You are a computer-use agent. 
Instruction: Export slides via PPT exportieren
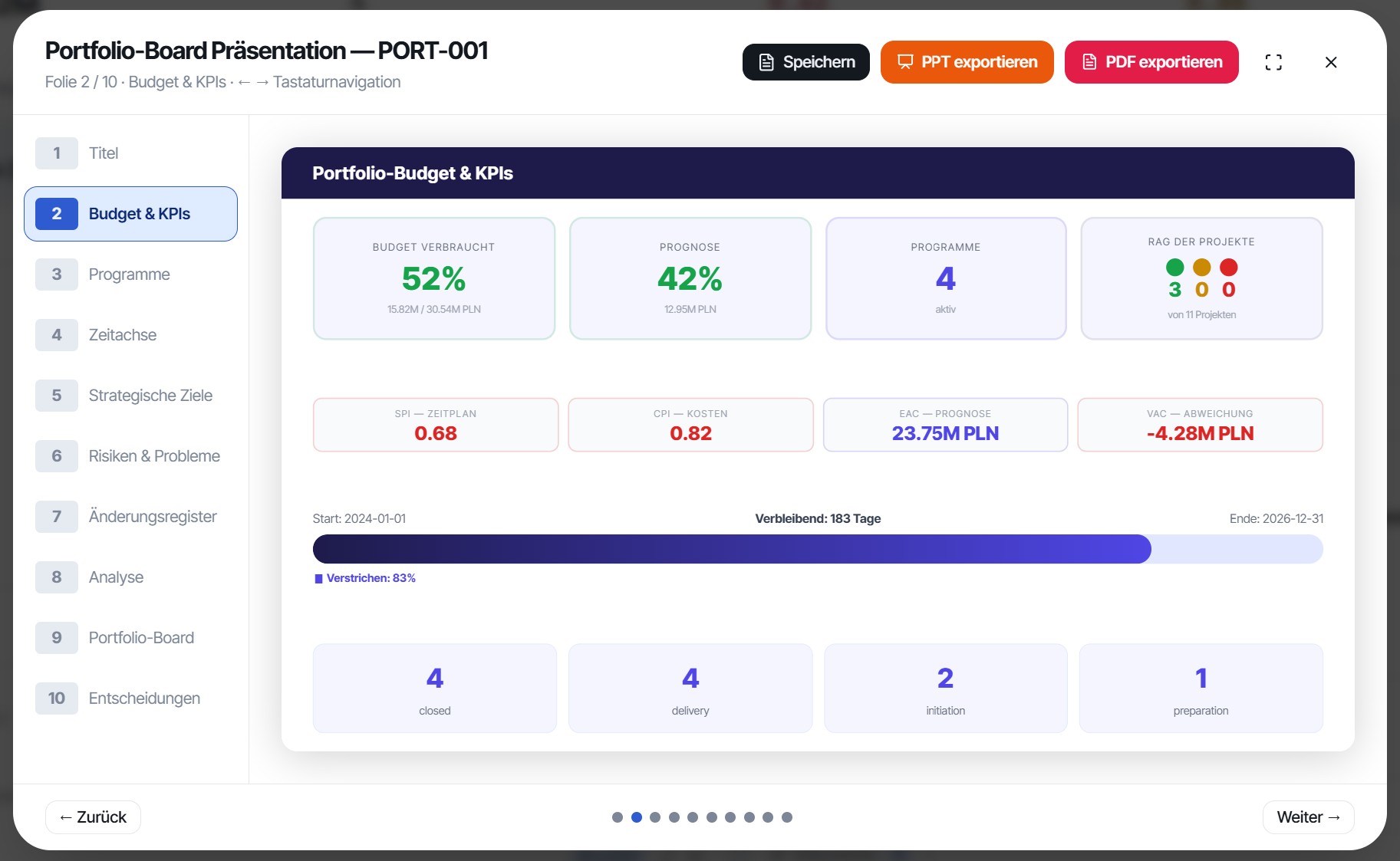pyautogui.click(x=967, y=62)
